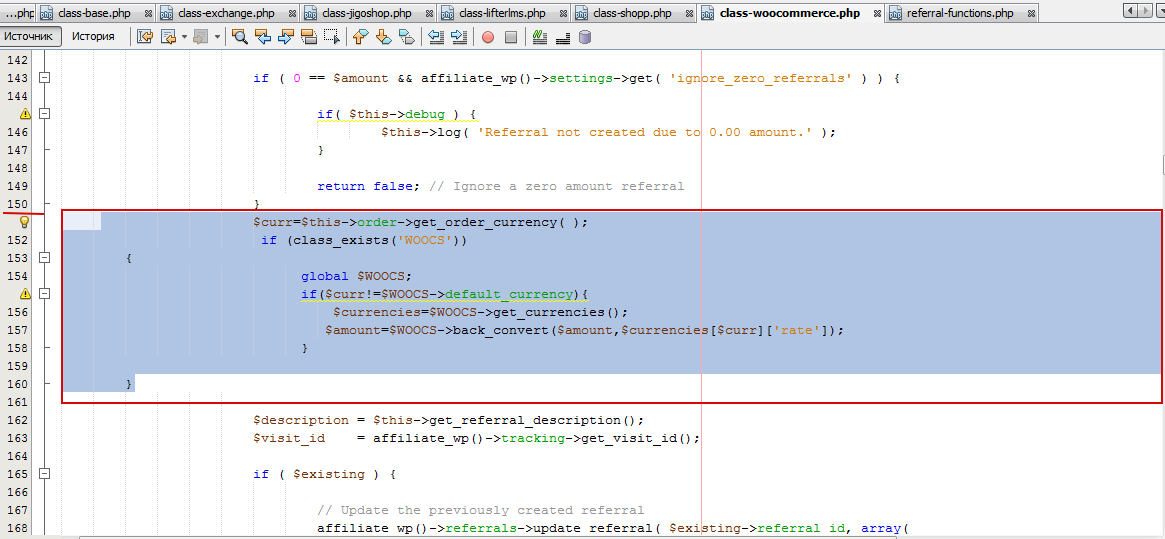Open the class-shopp.php tab
Screen dimensions: 1165x539
click(x=630, y=13)
